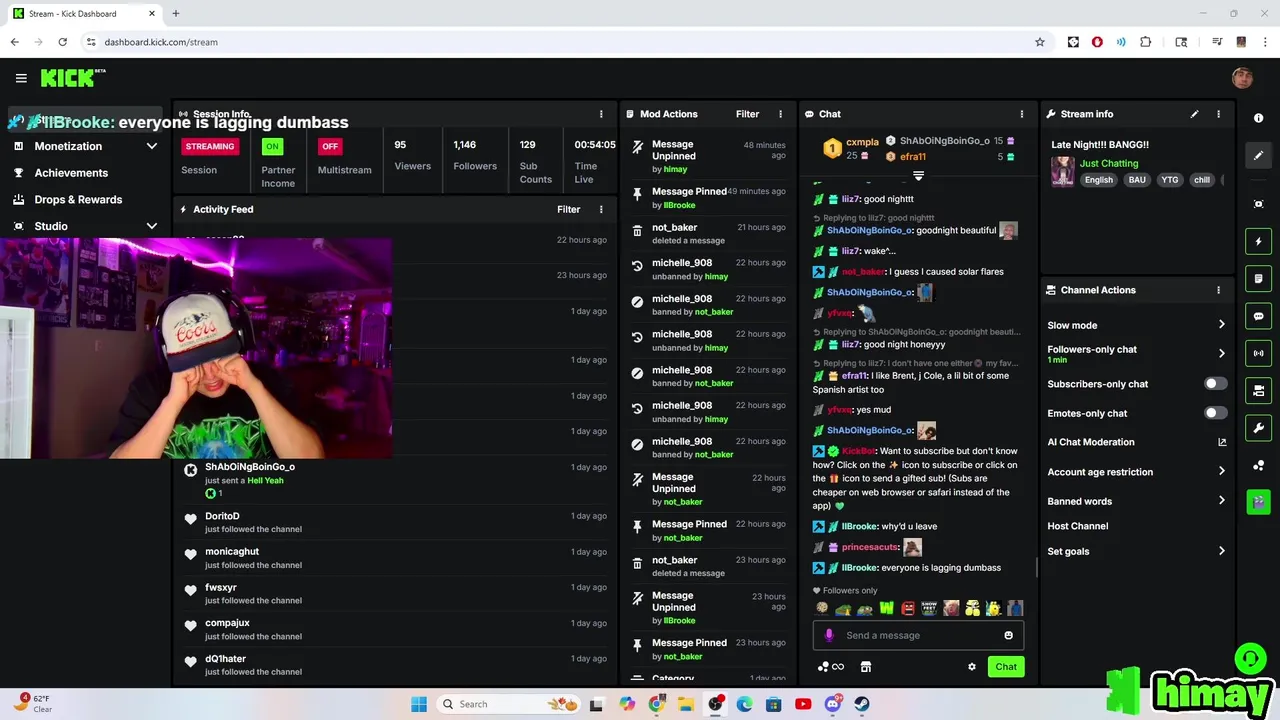
Task: Click DoritoD in the Activity Feed
Action: pos(222,516)
